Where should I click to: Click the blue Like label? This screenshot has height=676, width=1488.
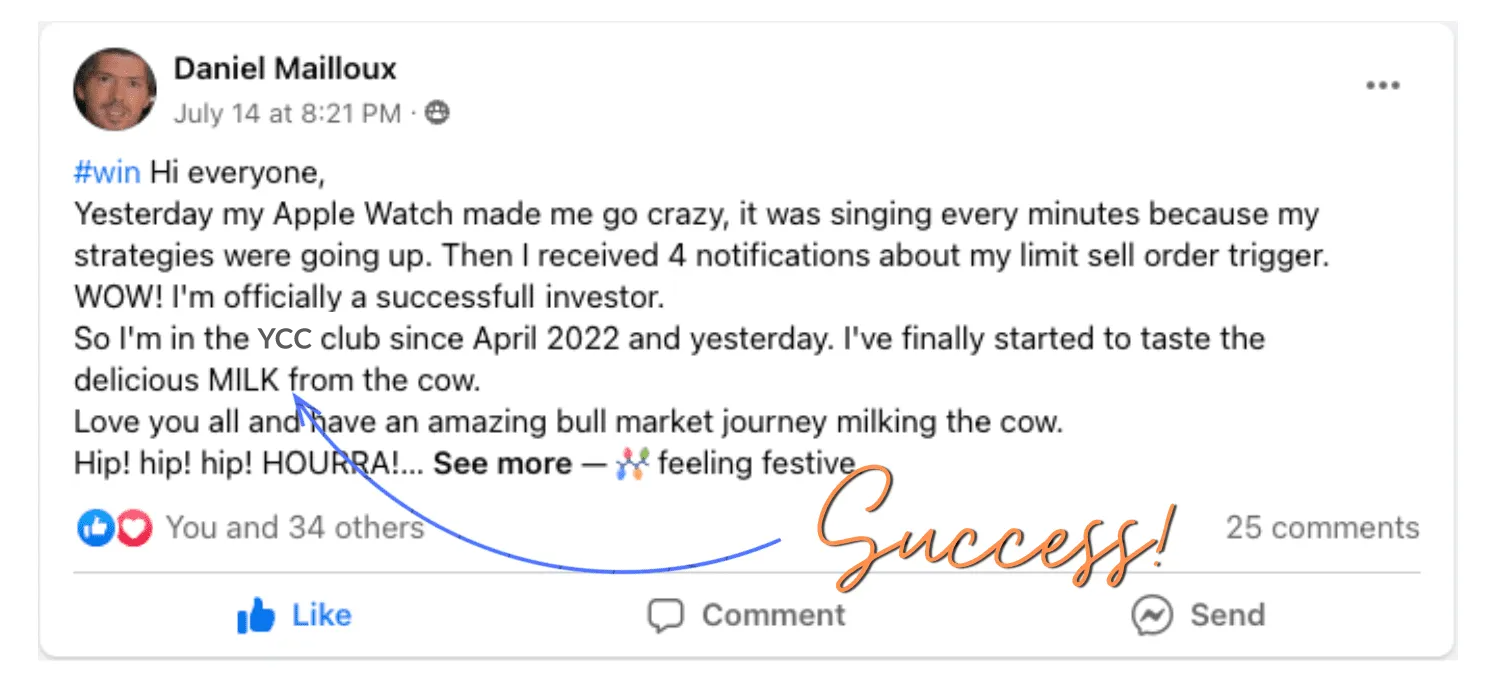point(321,615)
